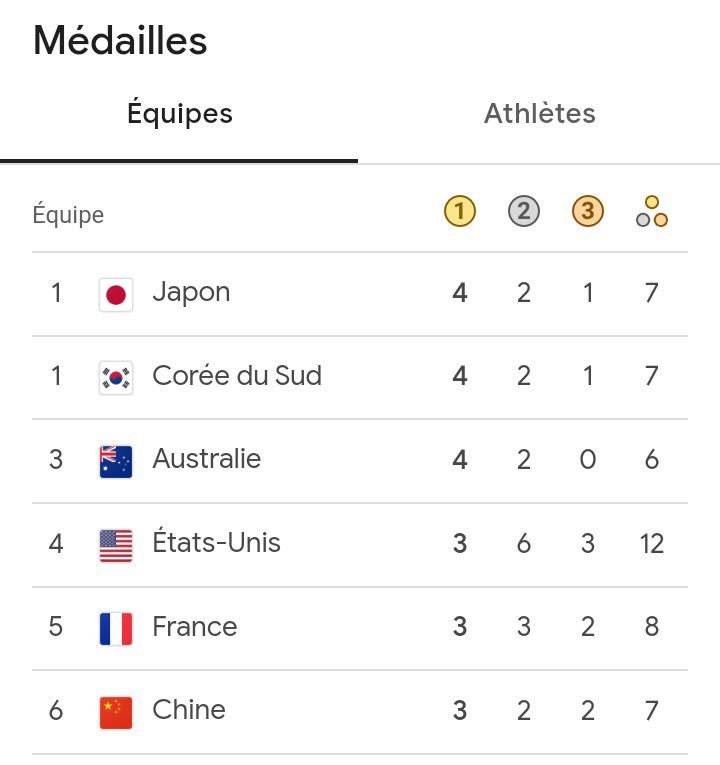Click the South Korea flag icon

point(116,377)
